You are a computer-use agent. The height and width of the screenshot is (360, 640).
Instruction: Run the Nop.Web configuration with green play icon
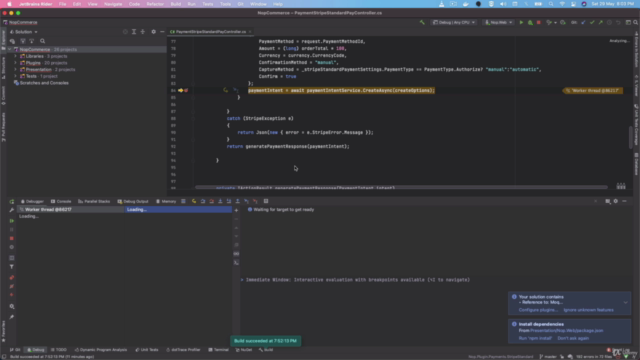tap(521, 22)
